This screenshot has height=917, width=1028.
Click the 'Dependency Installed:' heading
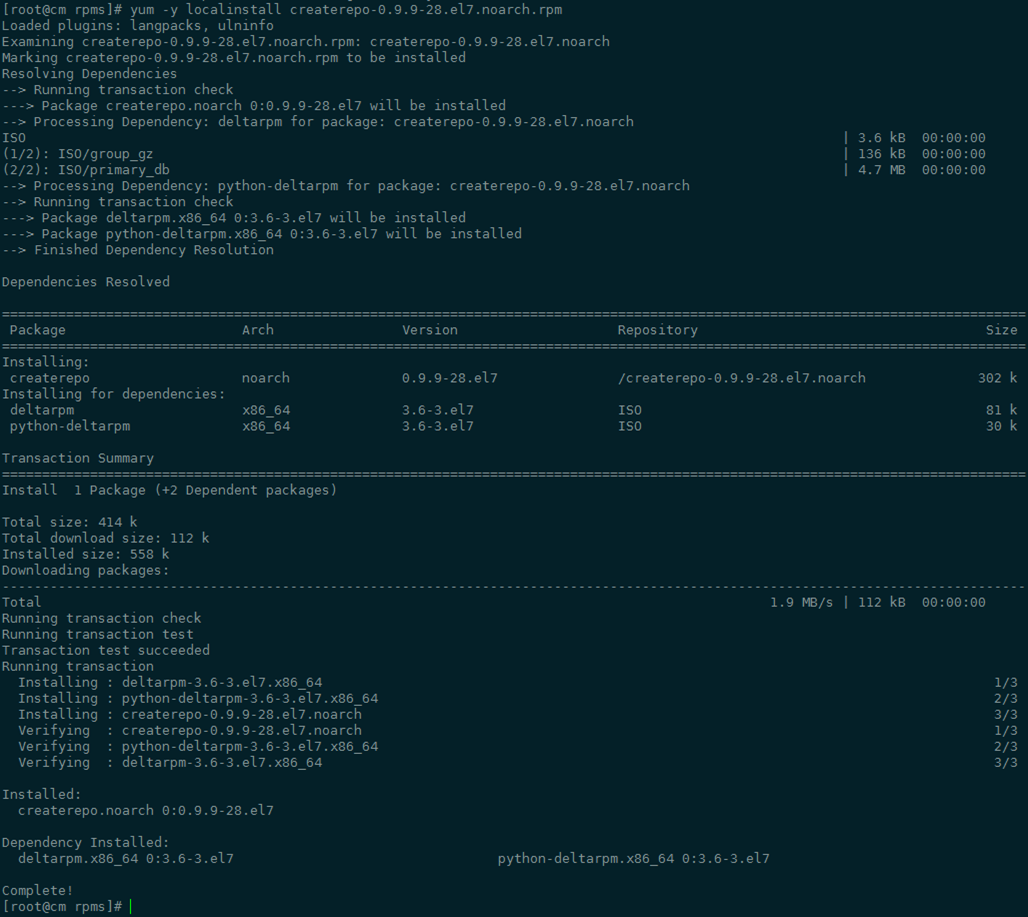85,843
